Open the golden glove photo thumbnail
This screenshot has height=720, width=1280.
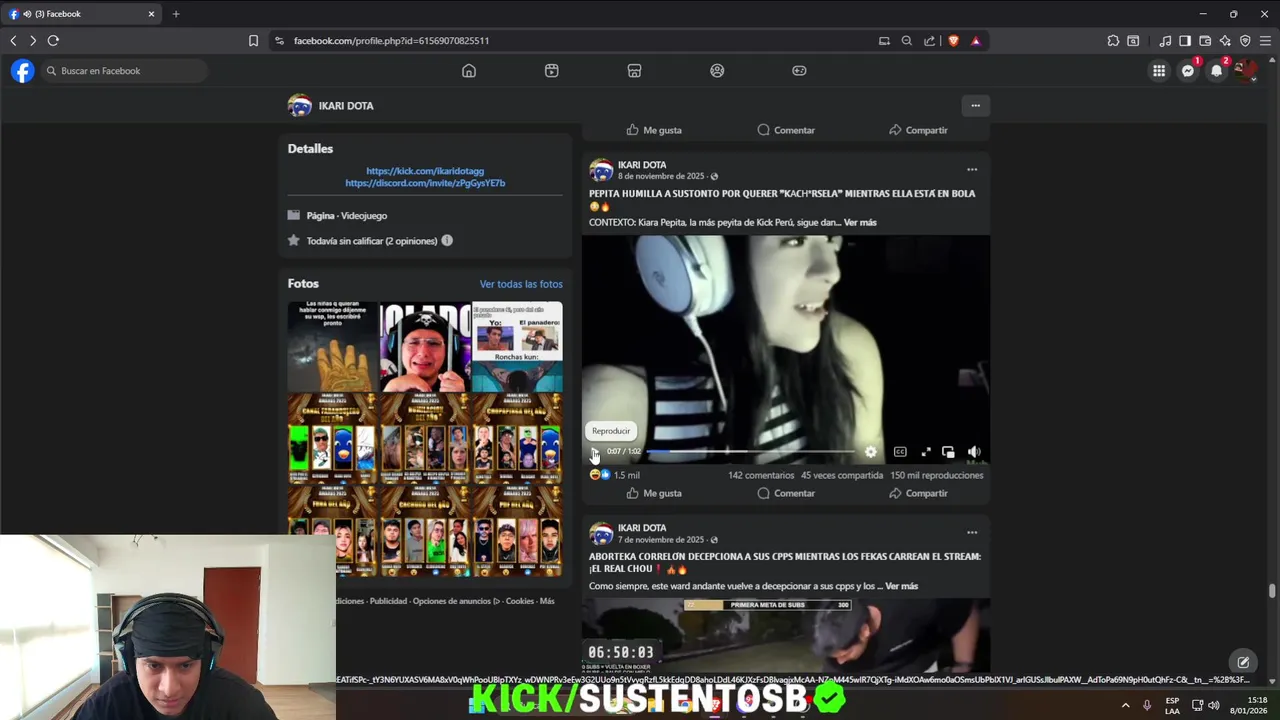[333, 346]
